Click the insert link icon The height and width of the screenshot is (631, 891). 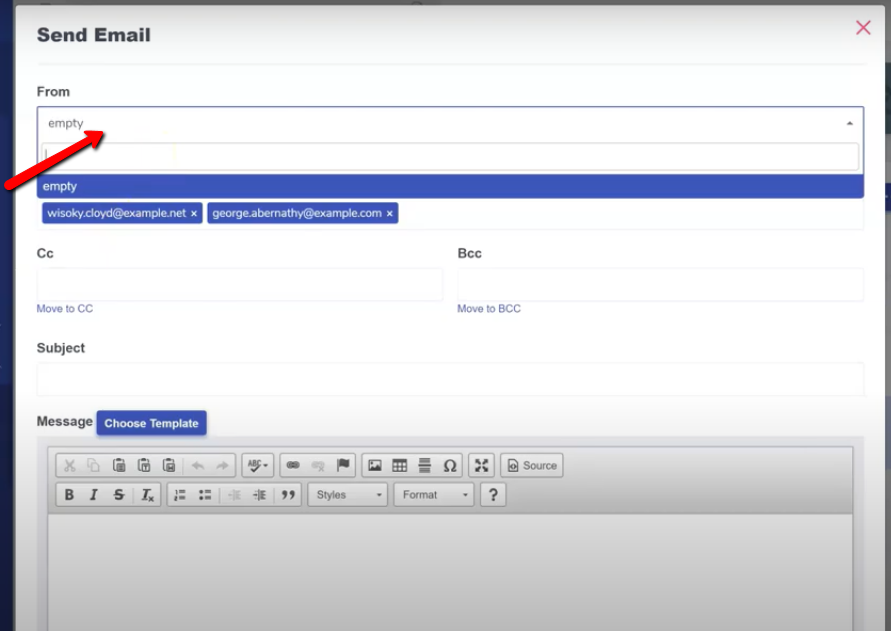(x=293, y=465)
